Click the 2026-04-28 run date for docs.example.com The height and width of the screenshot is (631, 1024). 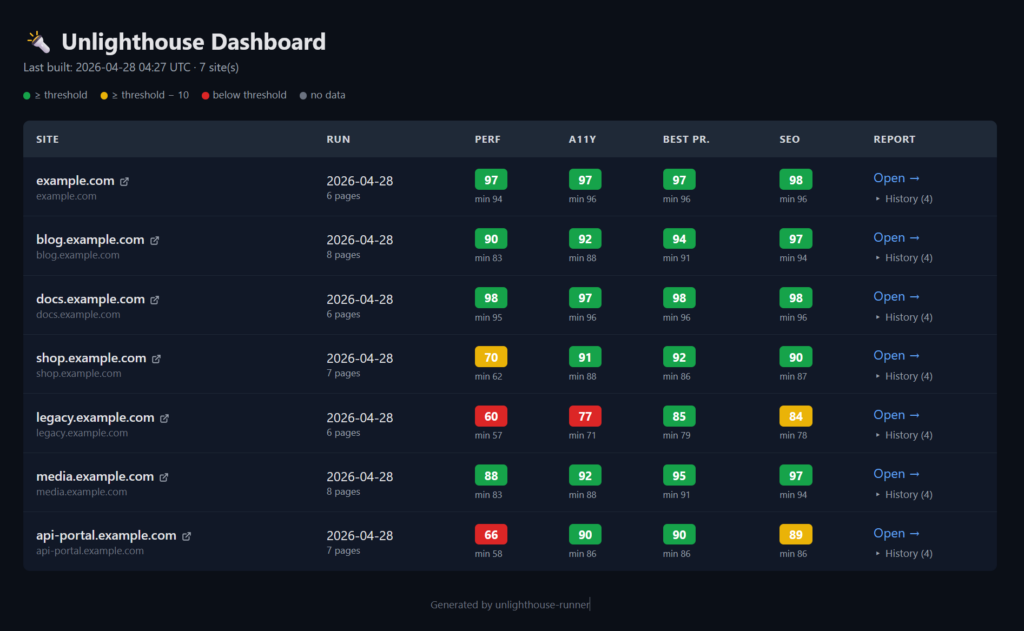[x=360, y=299]
